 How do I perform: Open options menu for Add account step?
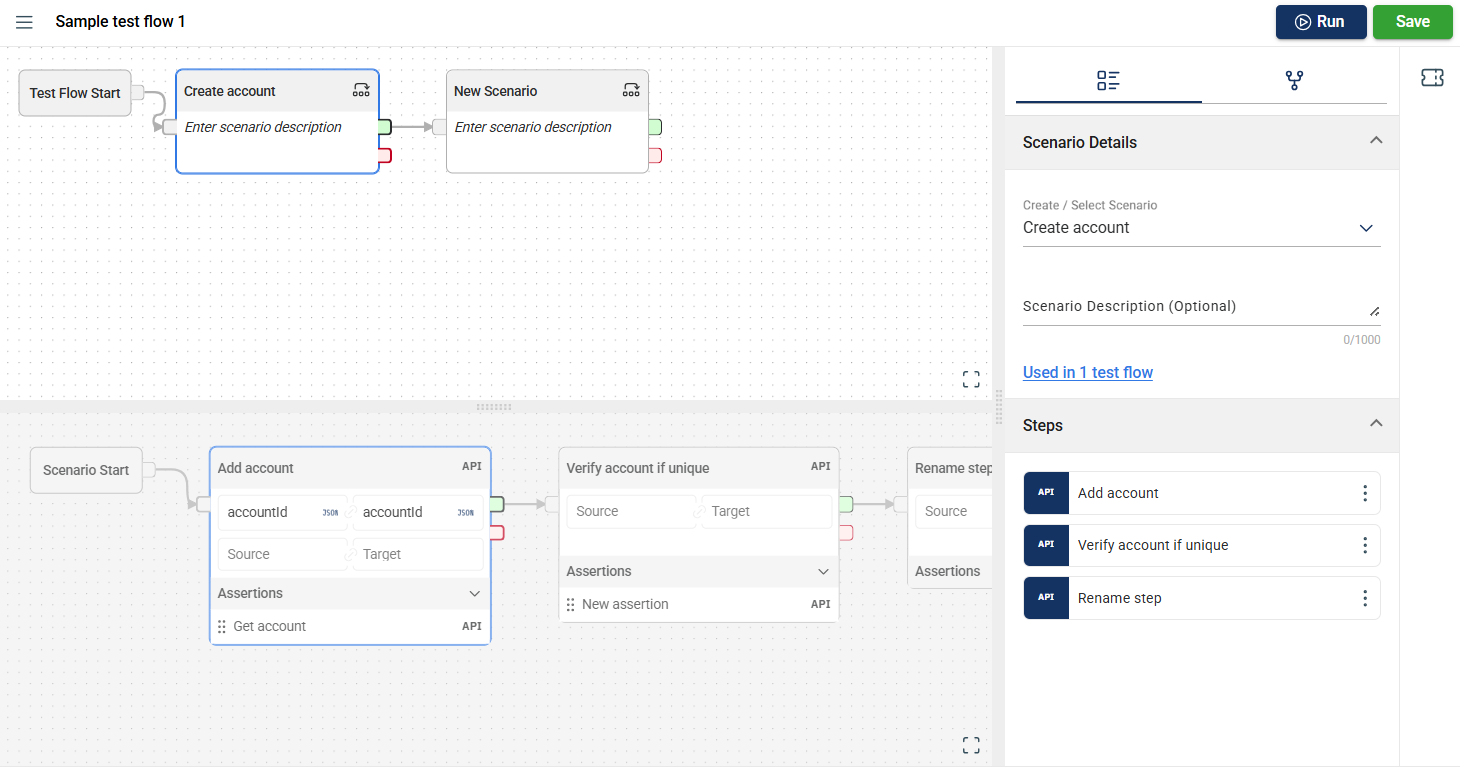[1364, 493]
